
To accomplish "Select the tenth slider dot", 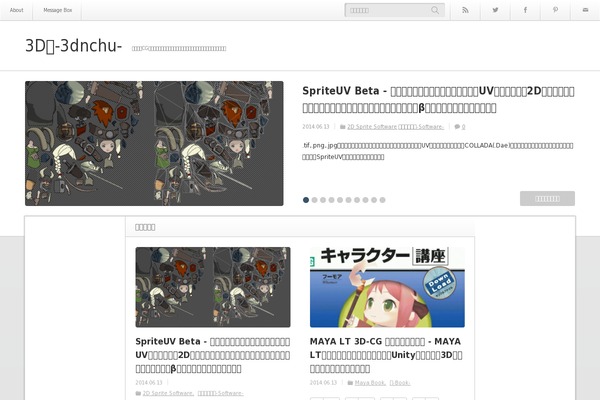I will (x=382, y=200).
